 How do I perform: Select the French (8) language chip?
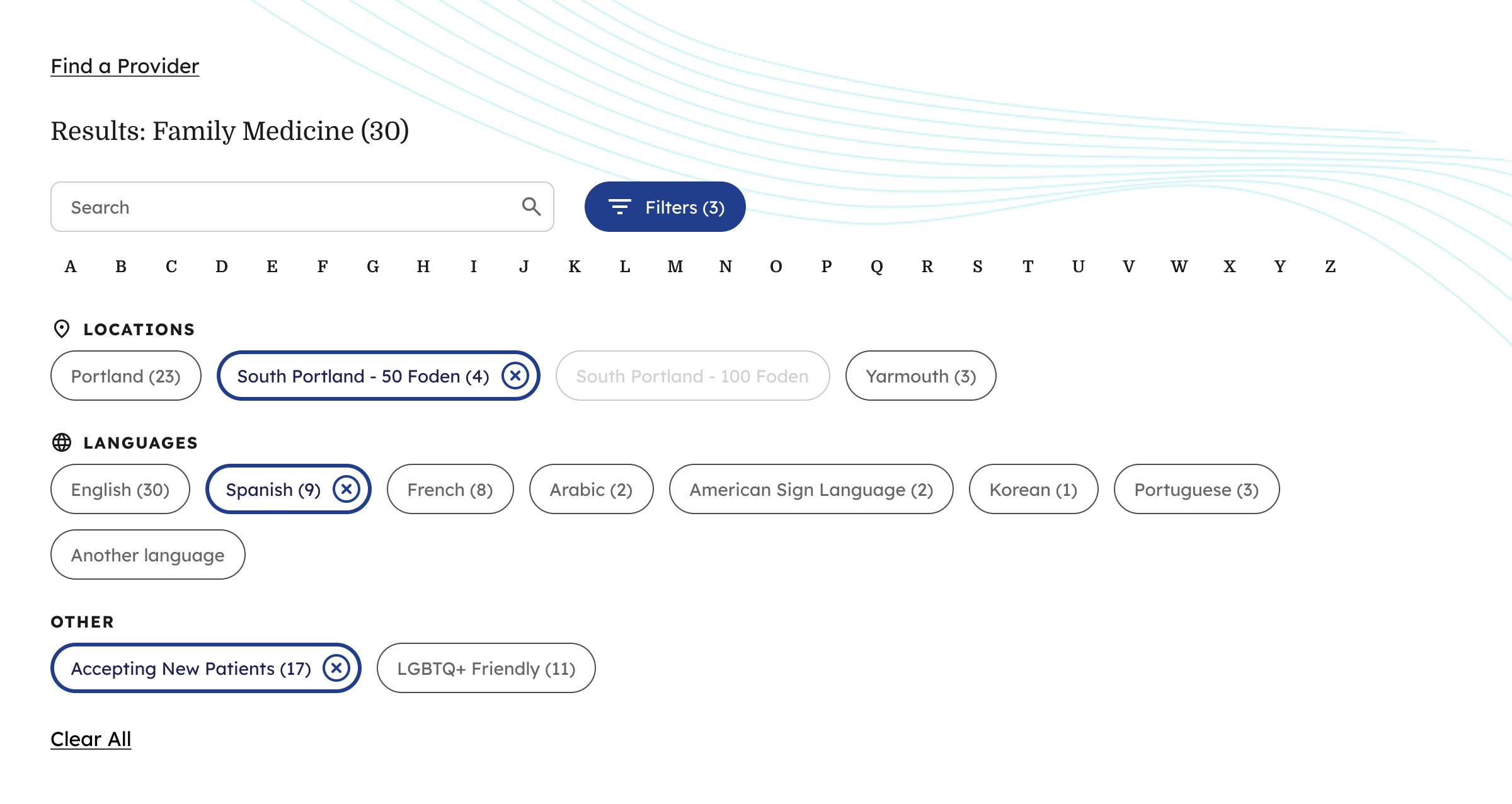(x=450, y=490)
